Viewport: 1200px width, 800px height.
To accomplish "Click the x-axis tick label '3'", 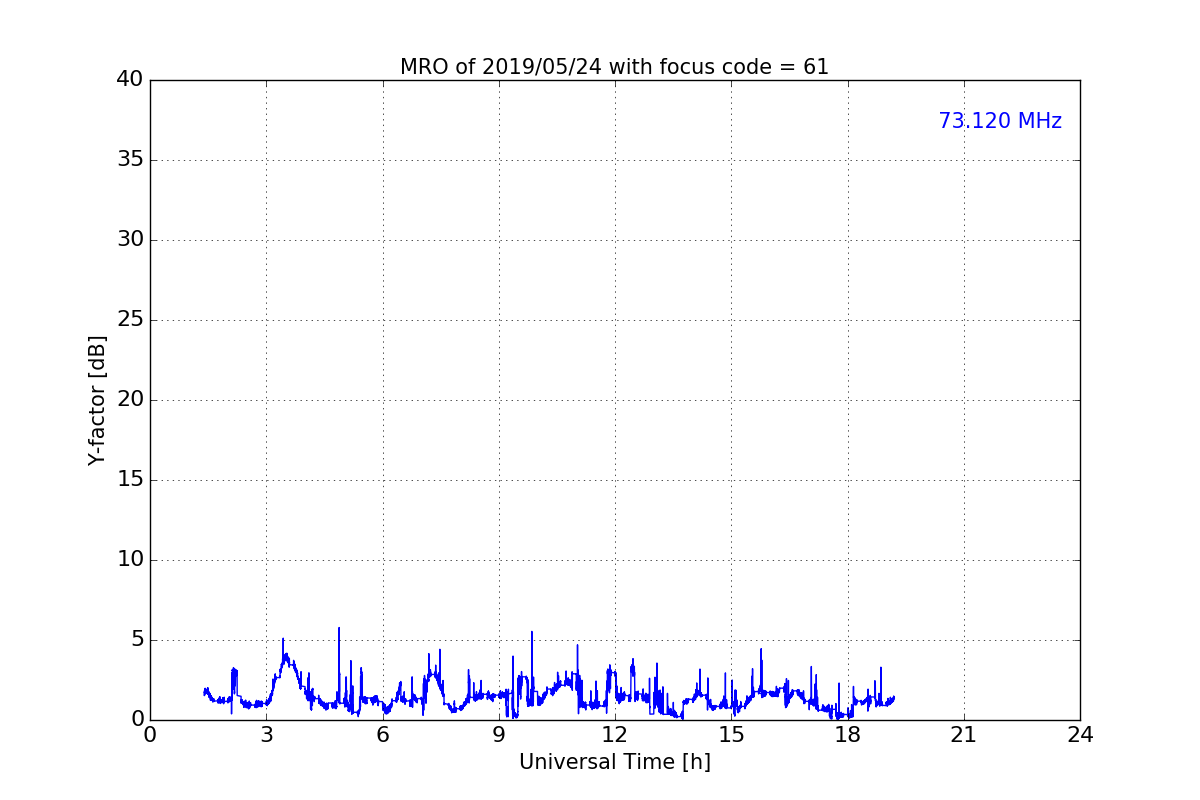I will 266,734.
